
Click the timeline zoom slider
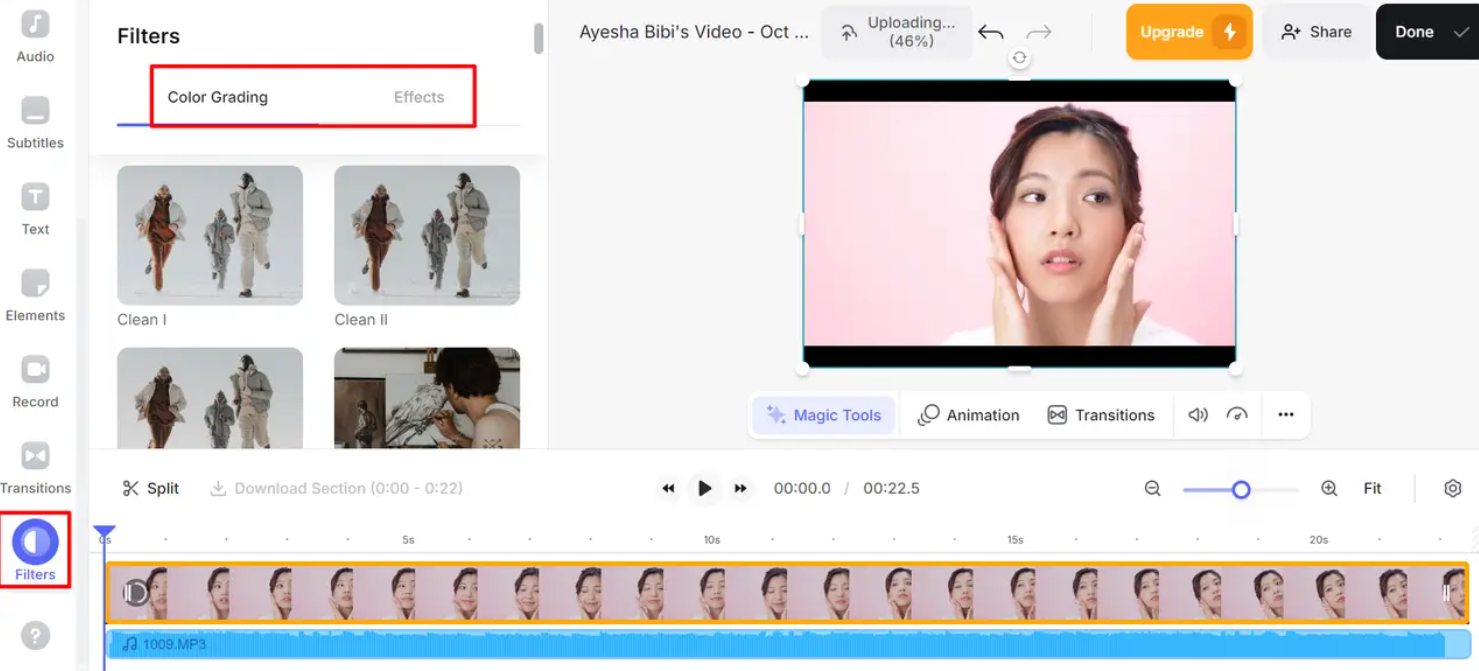1240,489
